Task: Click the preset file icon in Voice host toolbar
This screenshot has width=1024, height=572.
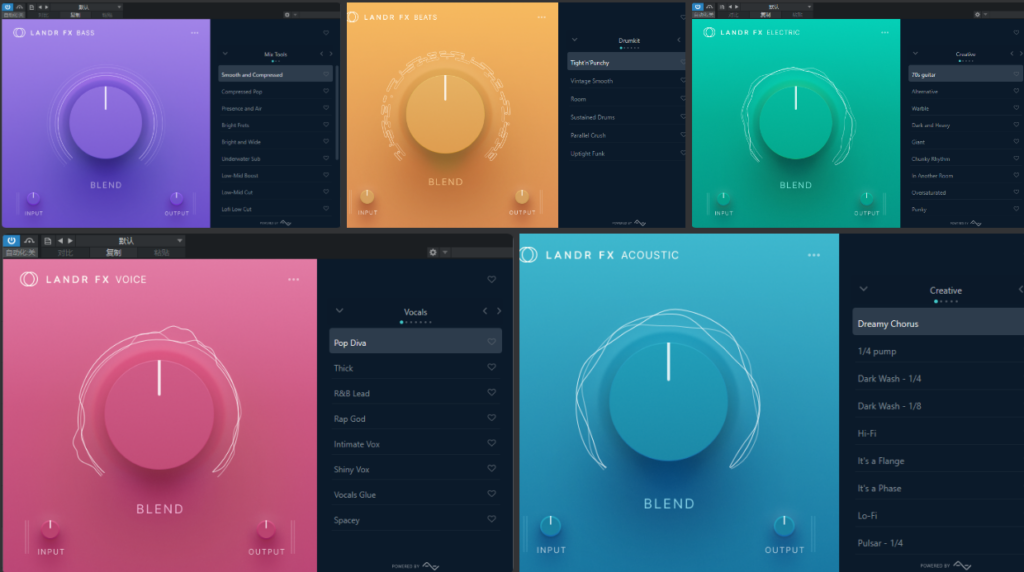Action: pos(48,241)
